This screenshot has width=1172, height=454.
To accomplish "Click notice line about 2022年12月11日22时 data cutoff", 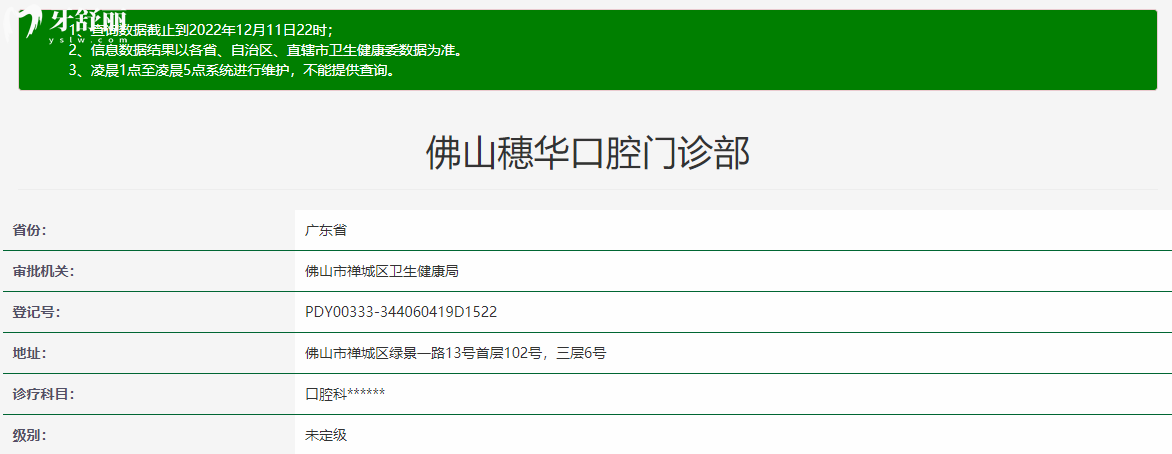I will tap(200, 30).
